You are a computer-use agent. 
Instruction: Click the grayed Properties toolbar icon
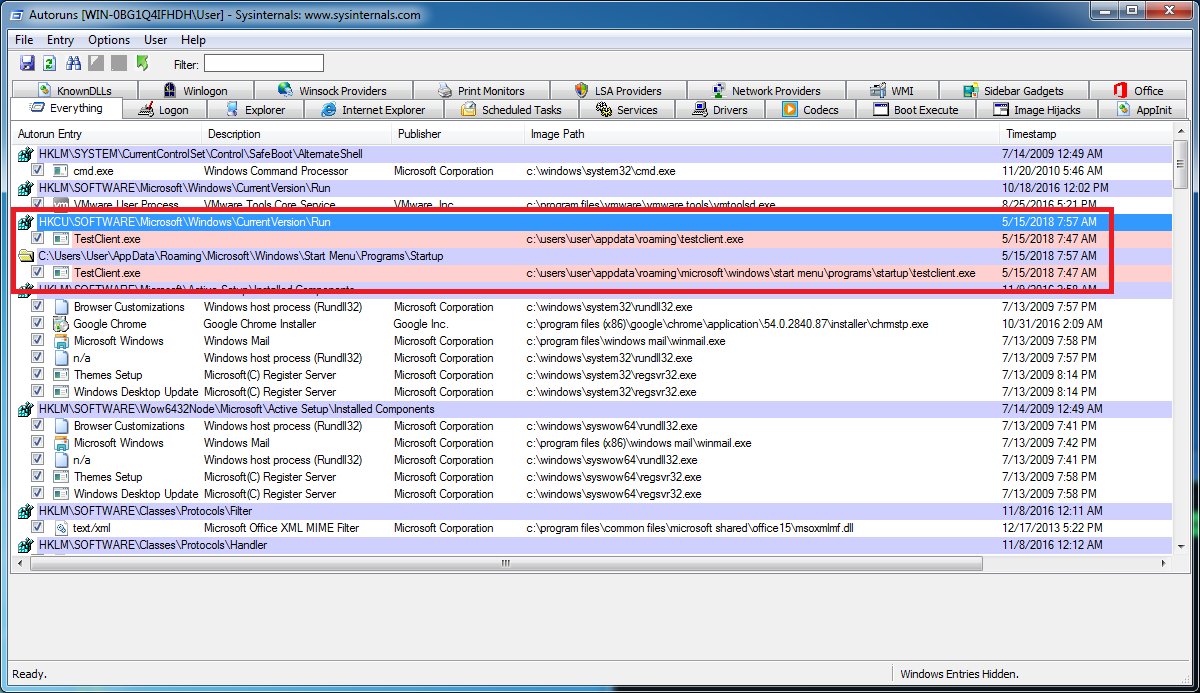click(x=96, y=64)
